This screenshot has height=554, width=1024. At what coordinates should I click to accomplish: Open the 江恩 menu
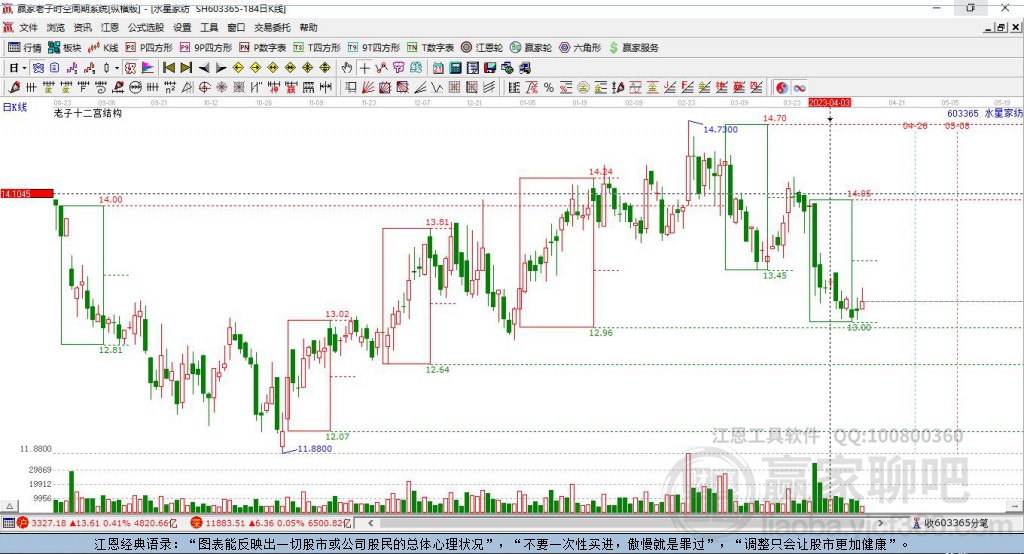pos(110,27)
